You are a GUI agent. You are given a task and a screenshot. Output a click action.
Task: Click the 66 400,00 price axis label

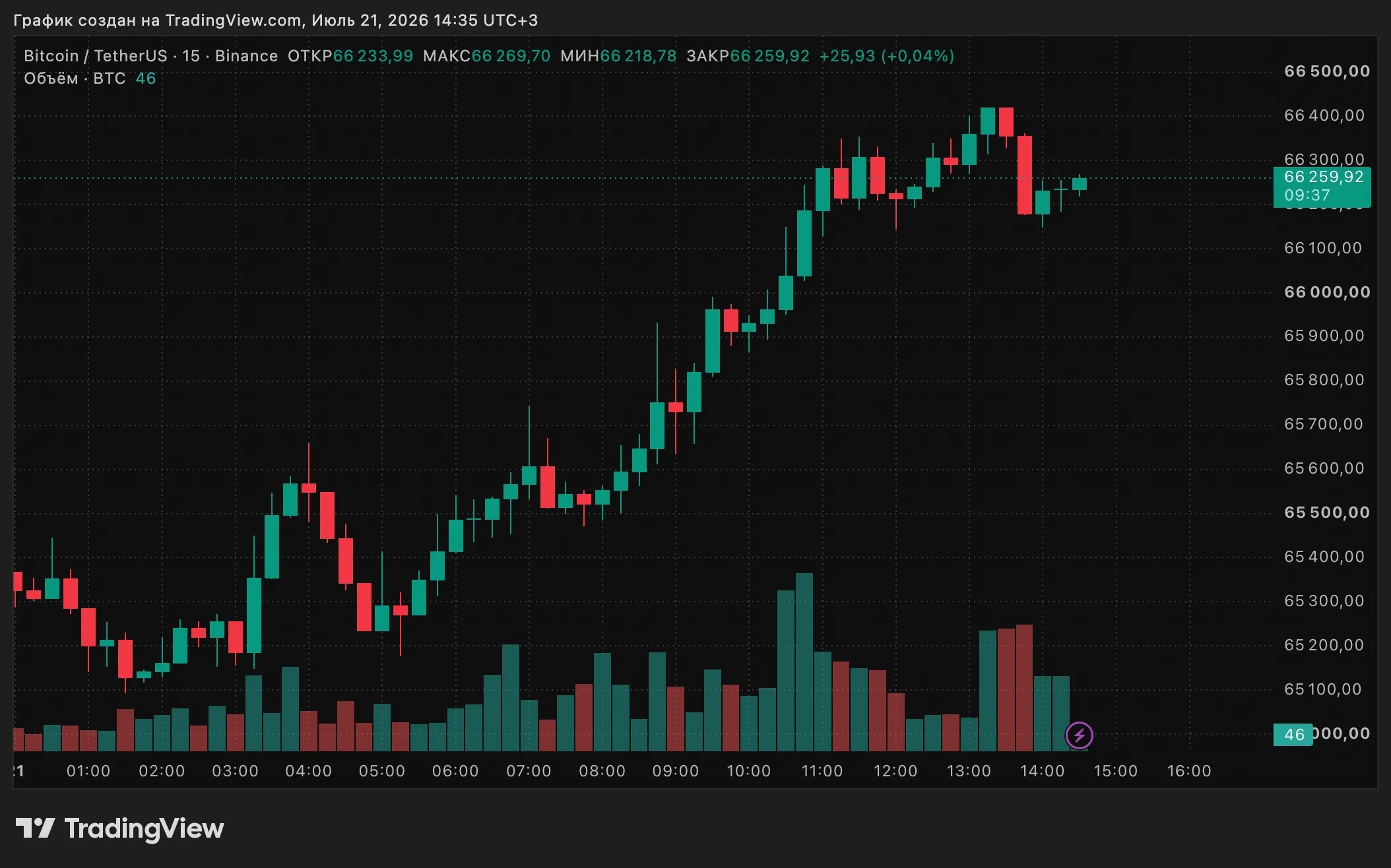pyautogui.click(x=1324, y=115)
